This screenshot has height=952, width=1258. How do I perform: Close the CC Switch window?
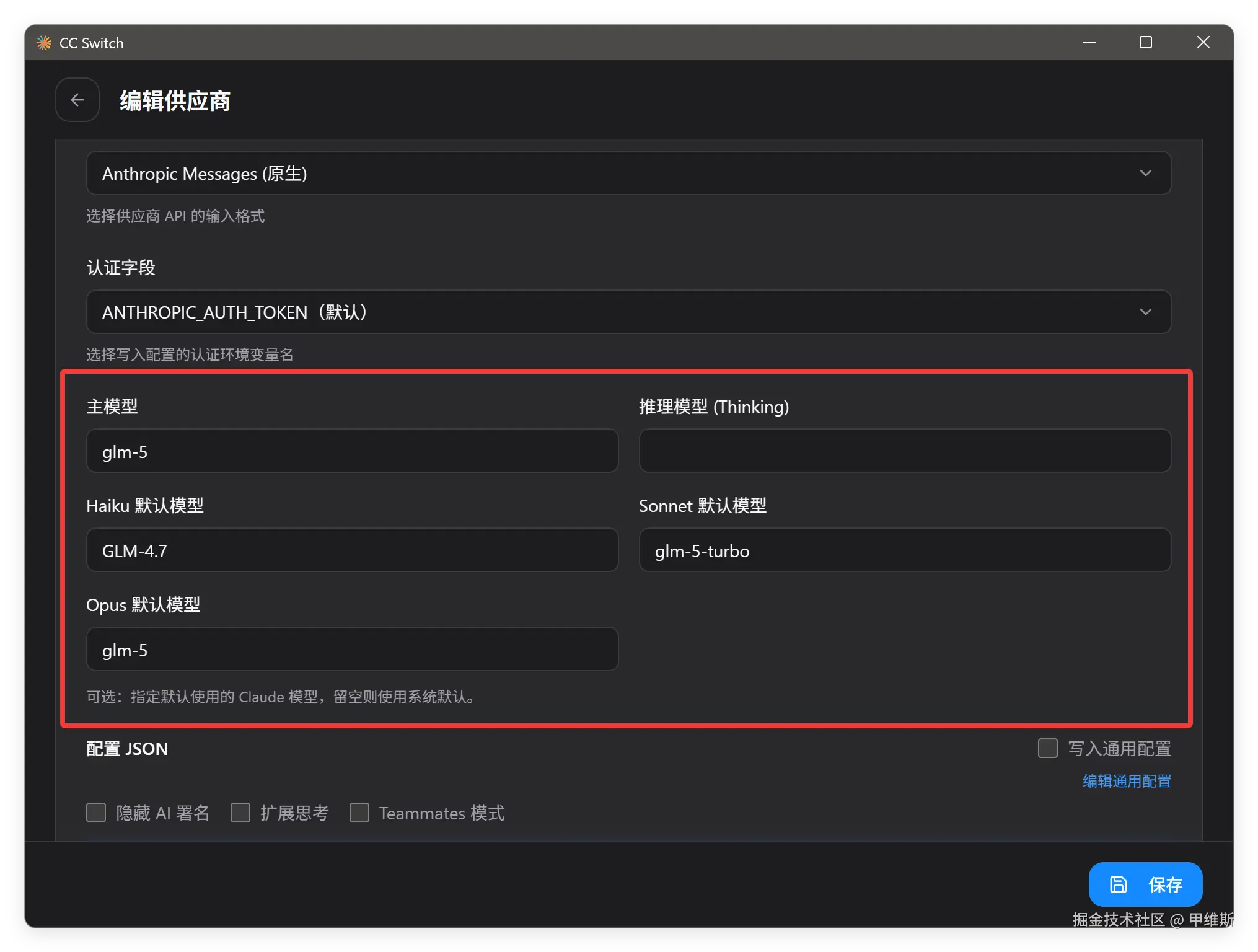point(1203,42)
